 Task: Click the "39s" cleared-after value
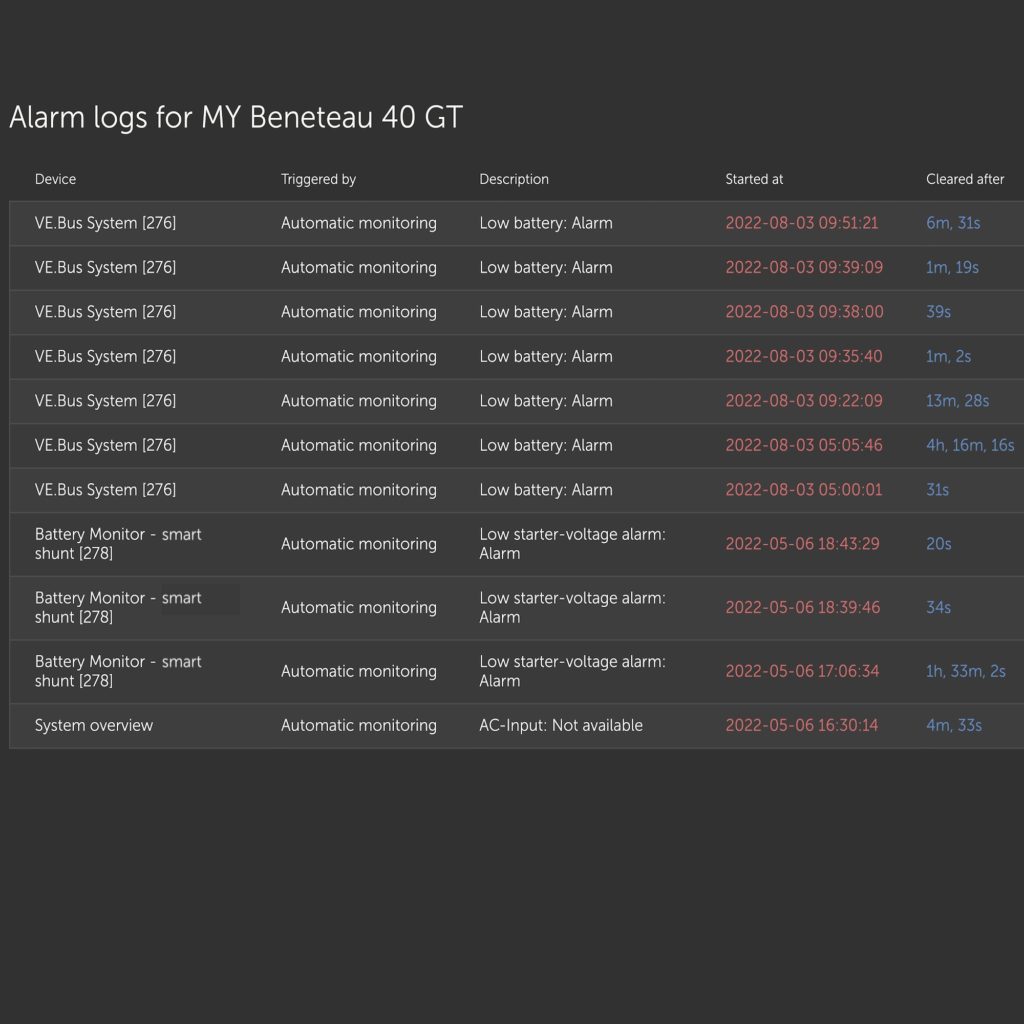[938, 312]
